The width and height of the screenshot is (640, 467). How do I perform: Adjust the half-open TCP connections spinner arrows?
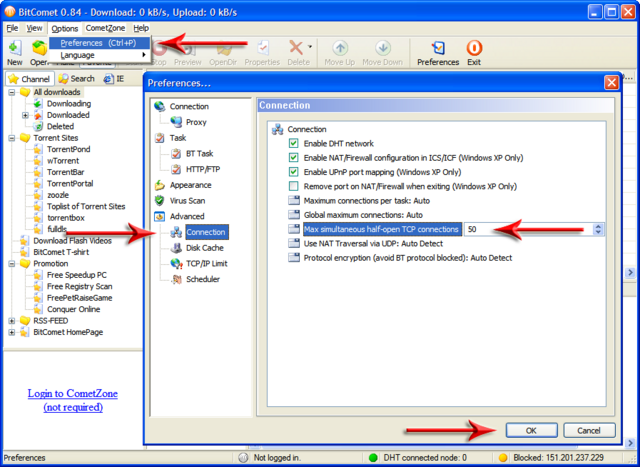point(598,229)
